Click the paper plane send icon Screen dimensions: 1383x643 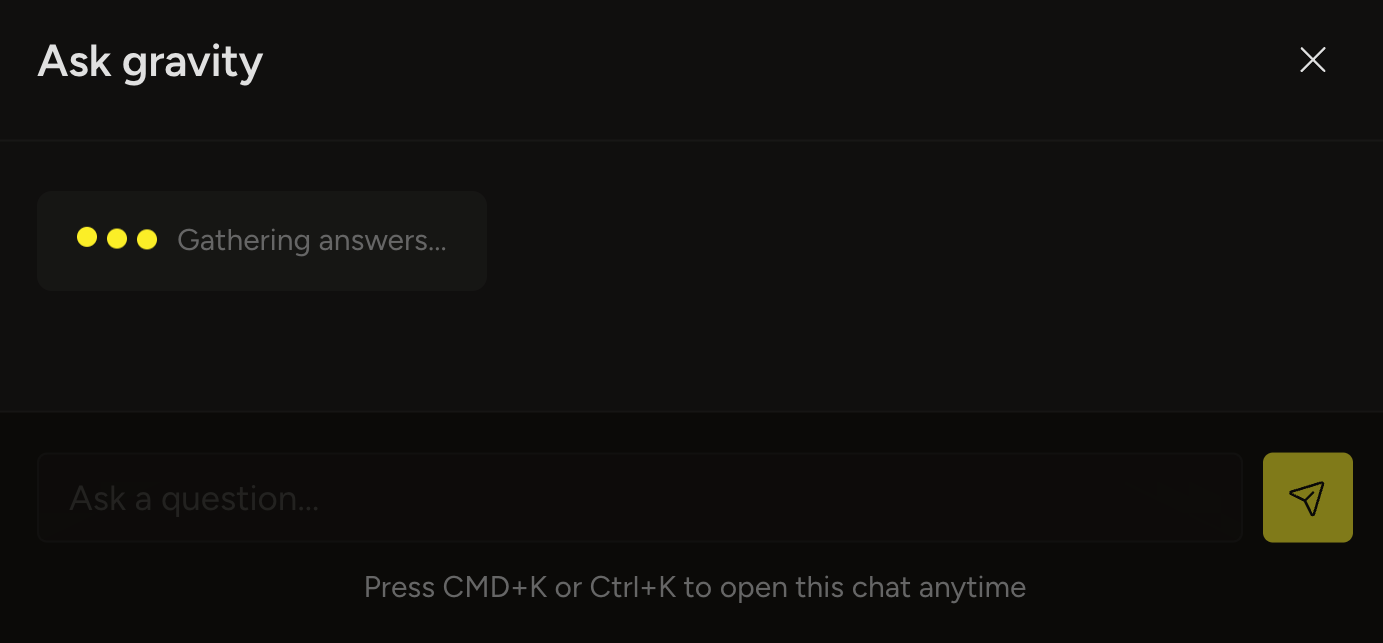click(1307, 498)
